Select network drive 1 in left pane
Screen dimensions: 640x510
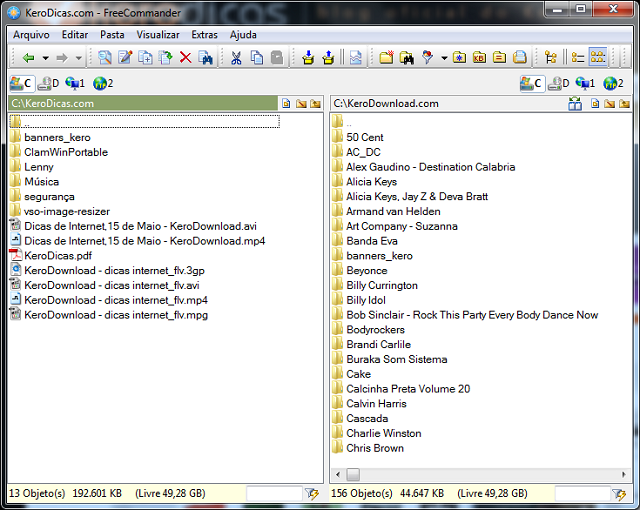point(75,84)
